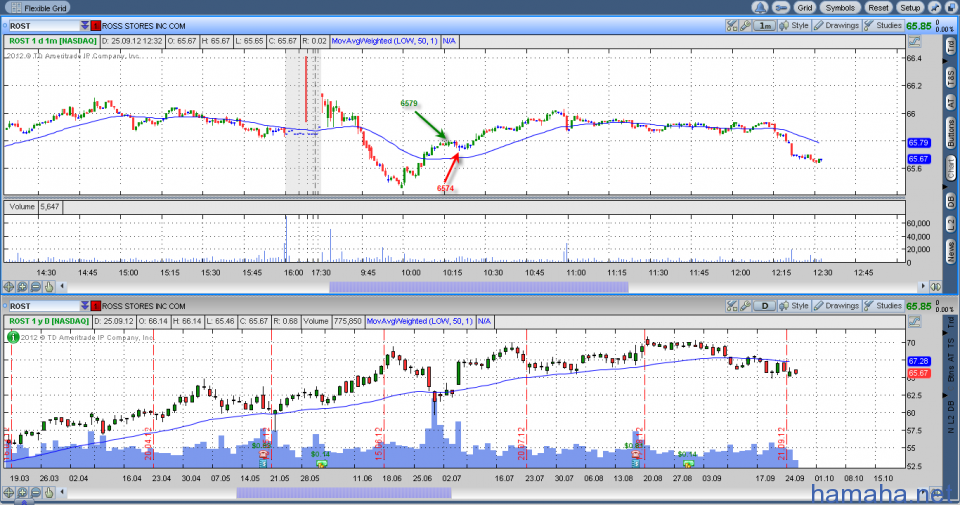
Task: Open the DB side tab of upper chart
Action: click(x=951, y=200)
